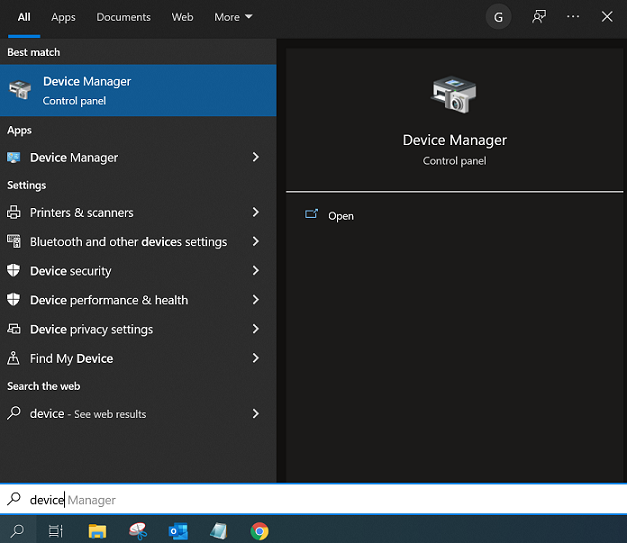Launch Google Chrome from the taskbar
This screenshot has height=543, width=627.
pyautogui.click(x=259, y=531)
